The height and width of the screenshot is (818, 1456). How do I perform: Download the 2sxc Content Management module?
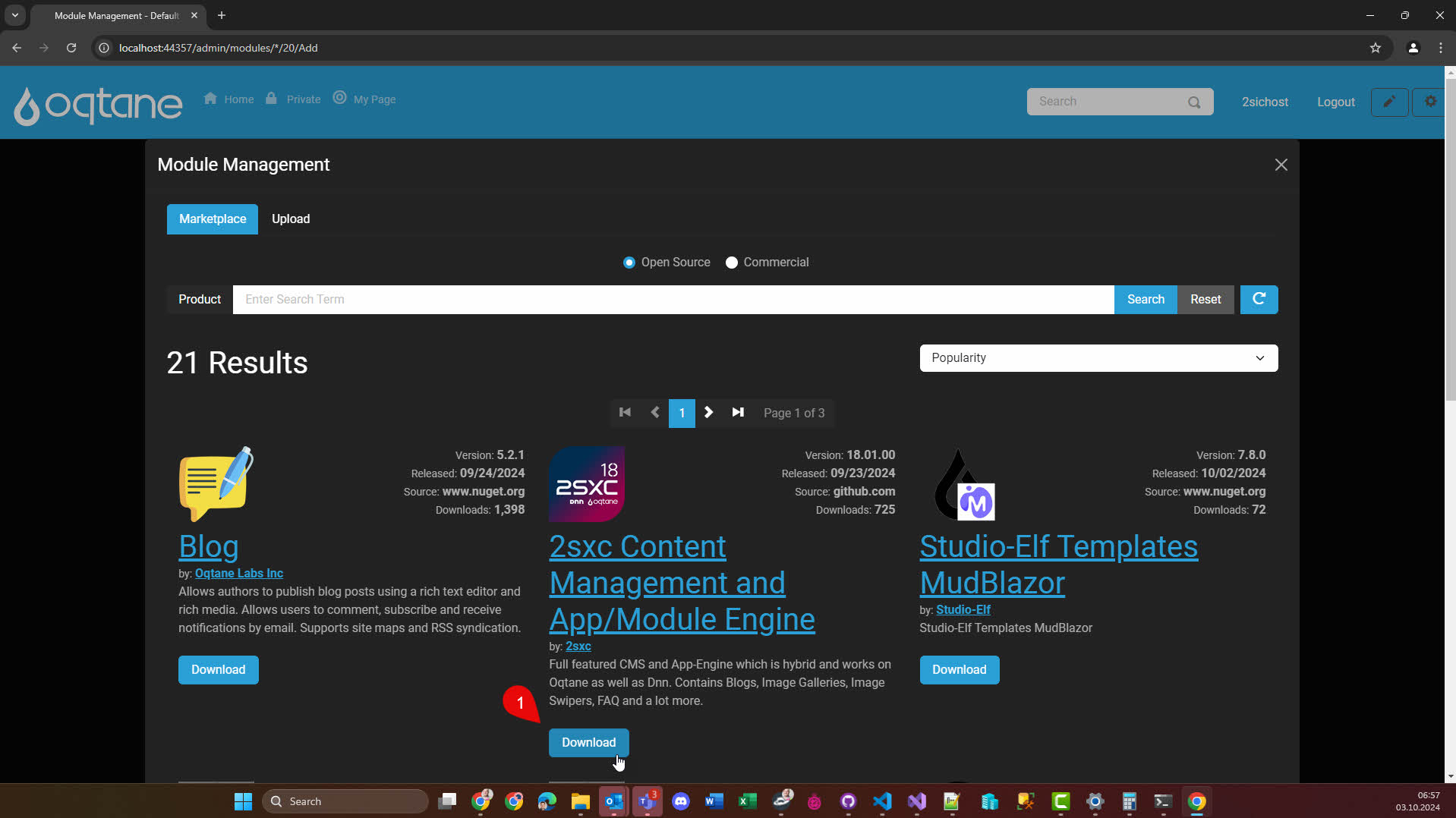pos(588,742)
